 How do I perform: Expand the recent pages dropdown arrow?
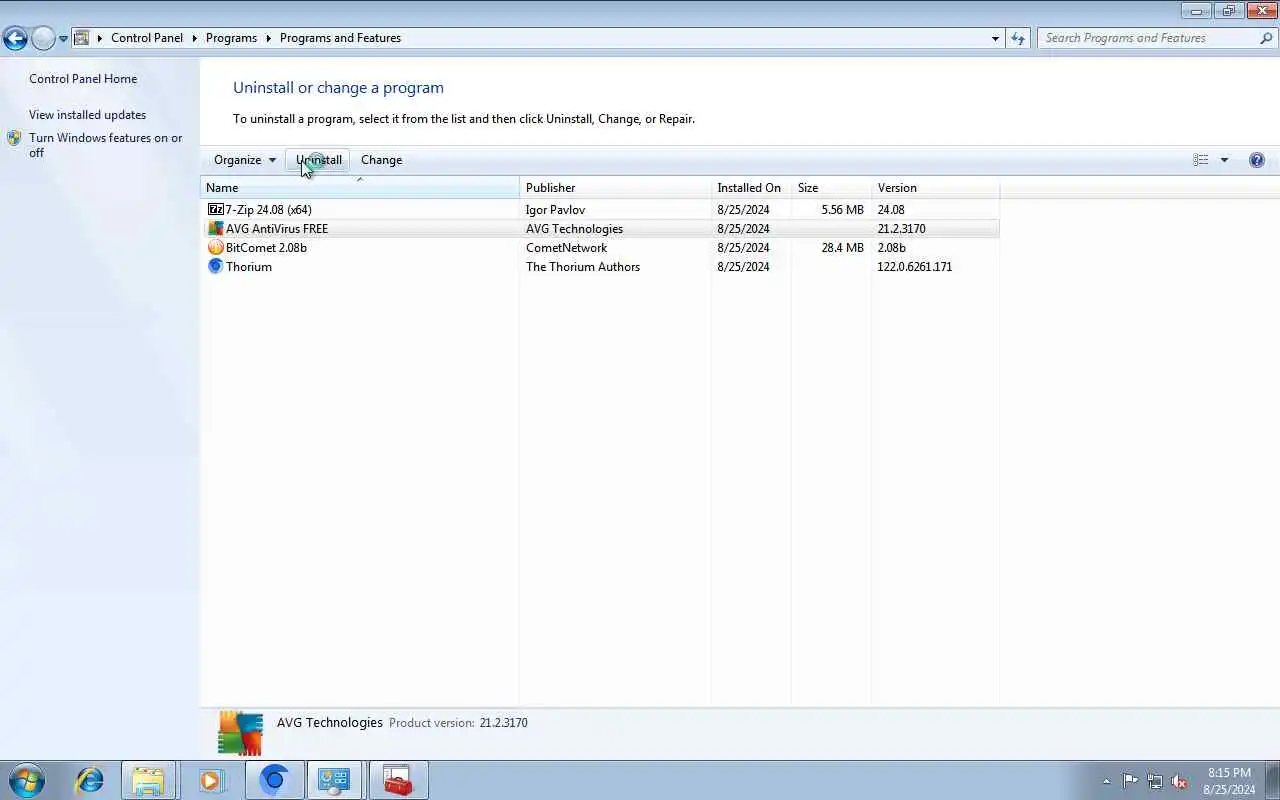[x=63, y=38]
